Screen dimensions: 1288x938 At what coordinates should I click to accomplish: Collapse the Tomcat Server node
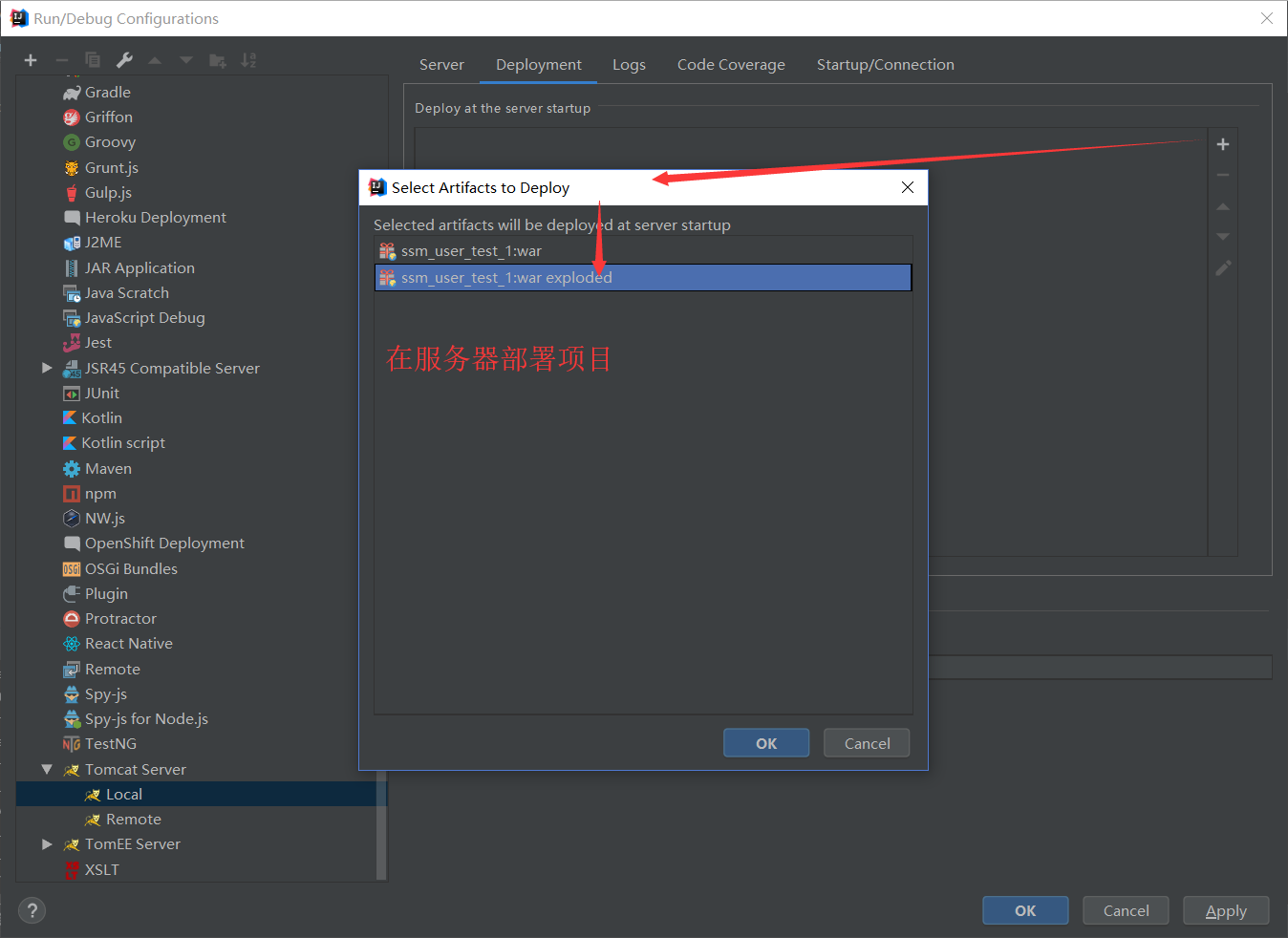[47, 769]
